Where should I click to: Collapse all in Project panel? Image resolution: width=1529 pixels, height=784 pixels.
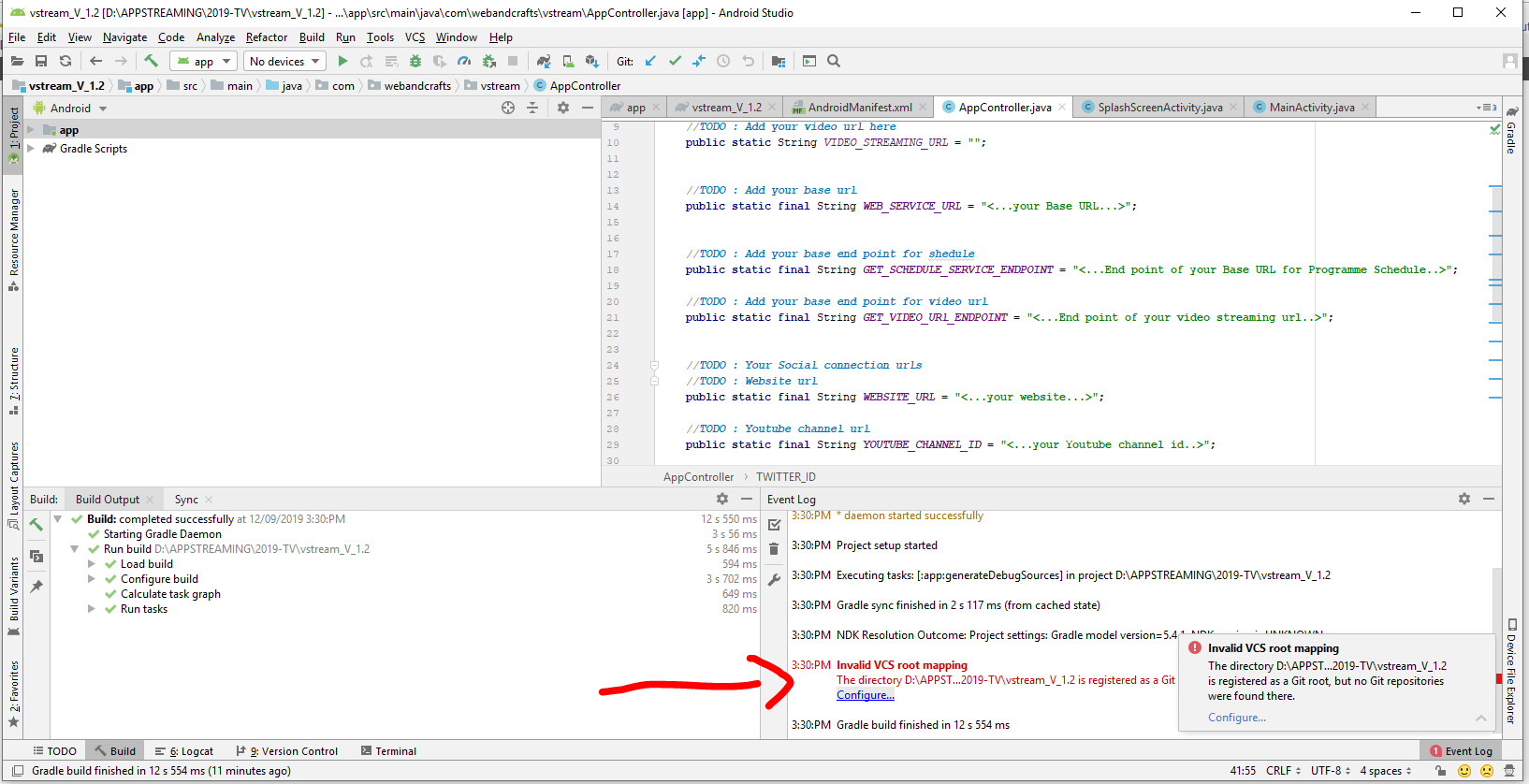coord(532,108)
